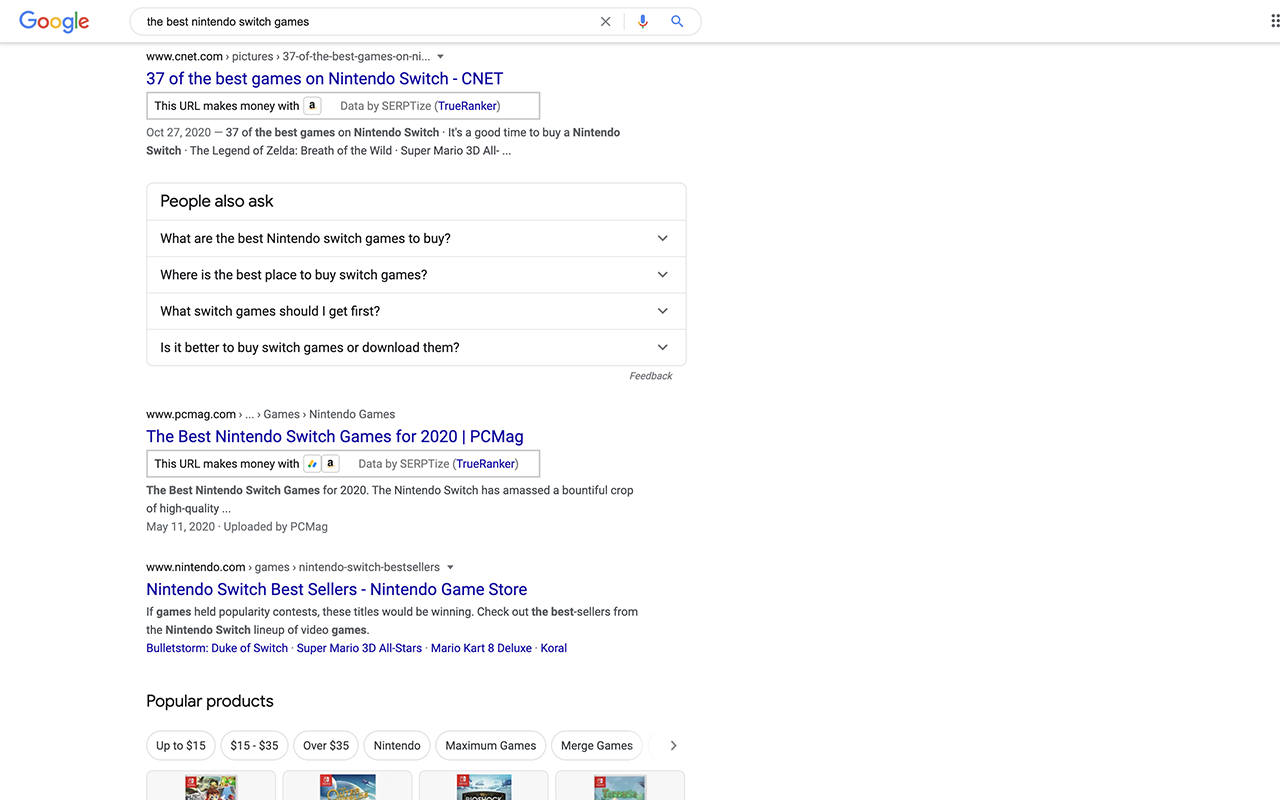Click the Amazon icon in PCMag's SERPTize bar
This screenshot has width=1280, height=800.
click(331, 463)
